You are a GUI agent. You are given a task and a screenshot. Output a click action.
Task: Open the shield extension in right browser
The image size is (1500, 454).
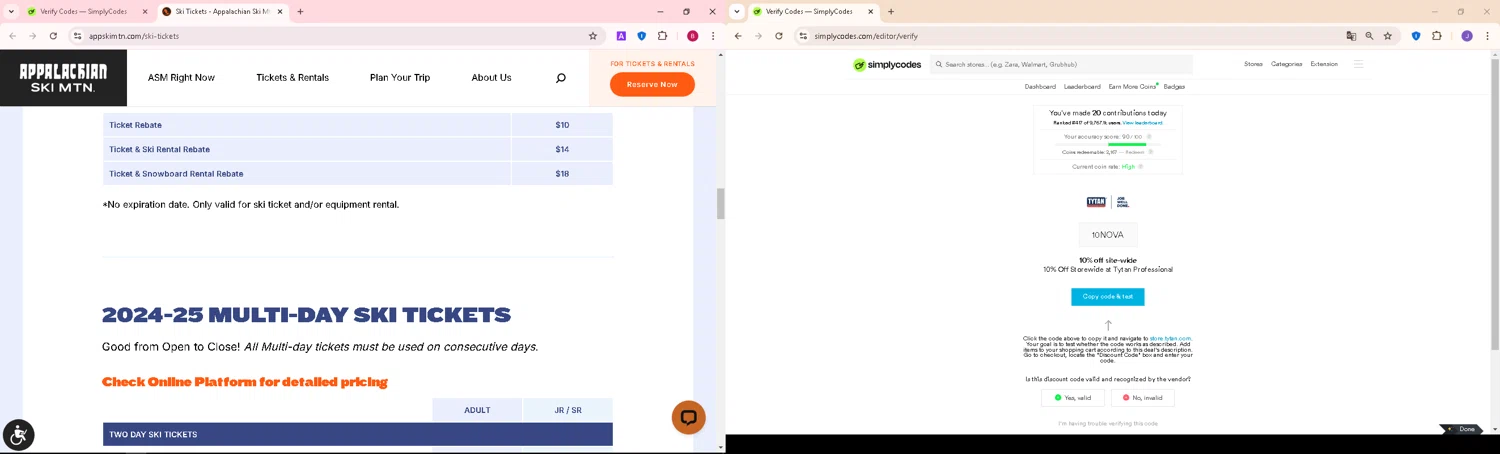(x=1416, y=36)
